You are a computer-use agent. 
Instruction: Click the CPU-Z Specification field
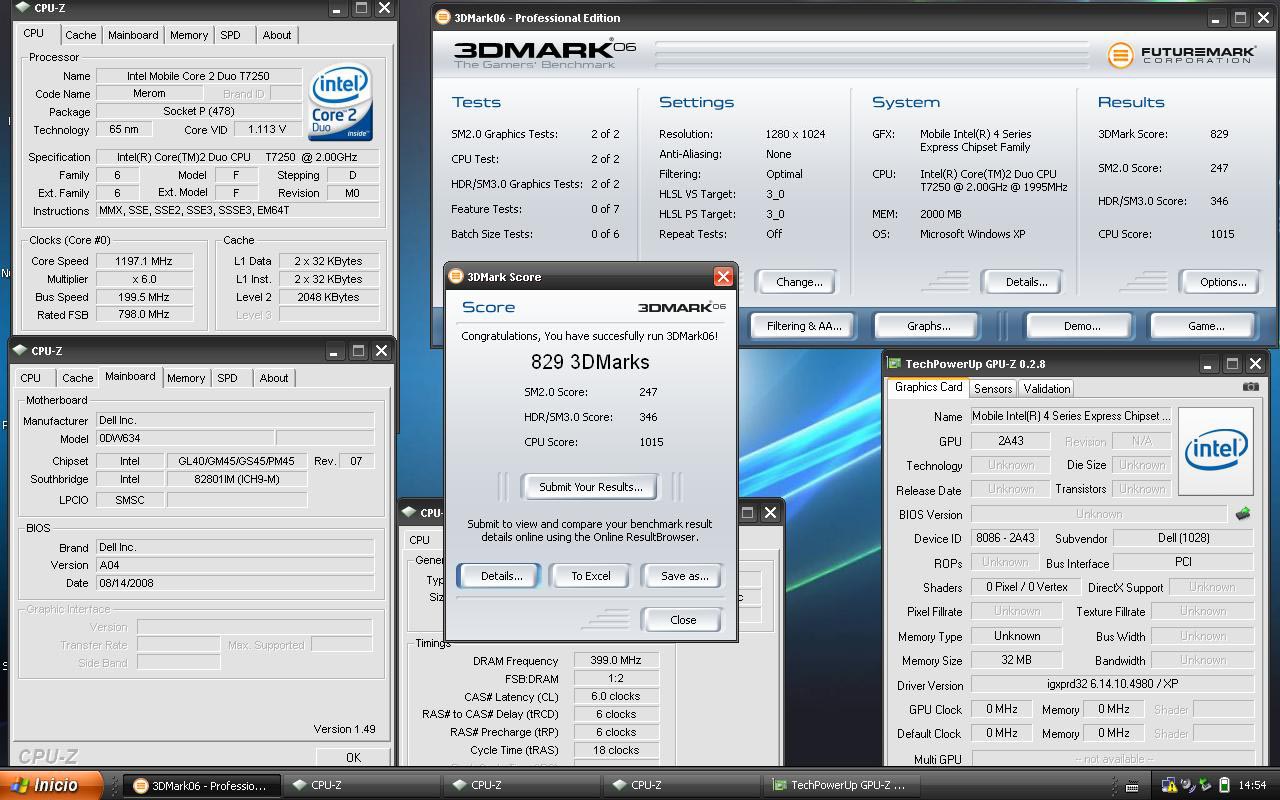(237, 157)
